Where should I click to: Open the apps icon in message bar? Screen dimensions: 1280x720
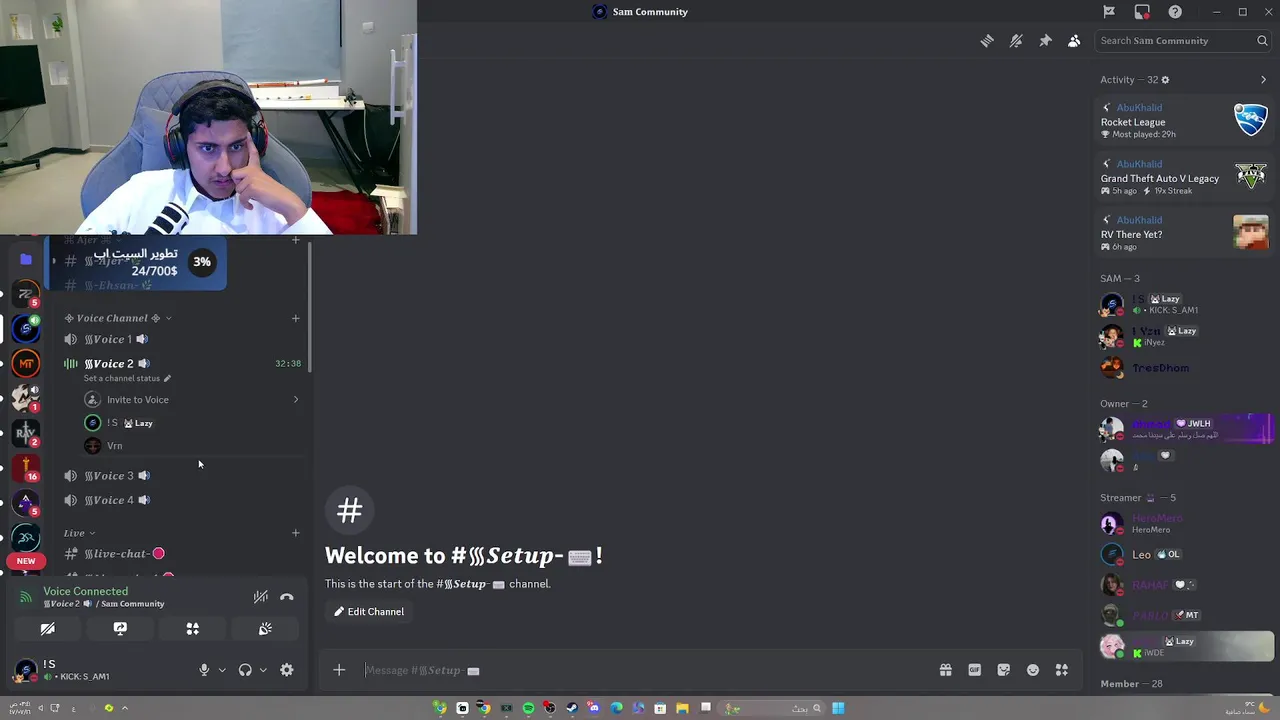pyautogui.click(x=1062, y=670)
